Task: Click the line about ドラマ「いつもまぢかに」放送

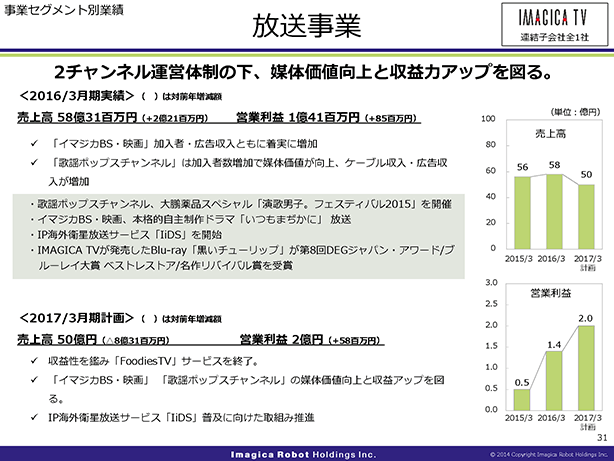Action: (x=191, y=219)
